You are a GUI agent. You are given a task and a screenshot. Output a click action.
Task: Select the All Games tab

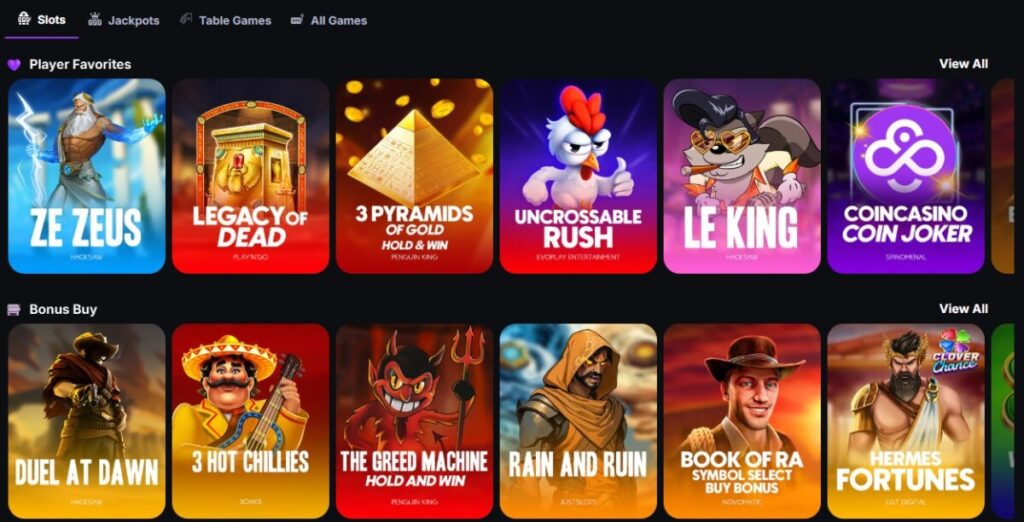click(328, 20)
